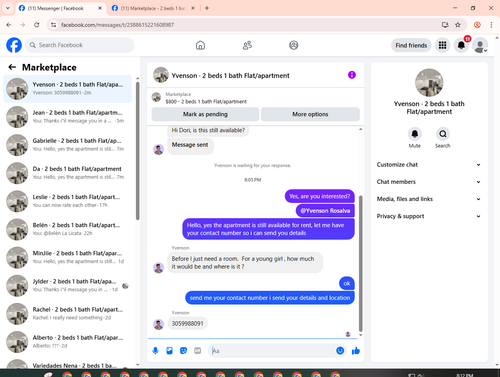Attach a photo using image icon
The image size is (500, 377).
[x=169, y=351]
